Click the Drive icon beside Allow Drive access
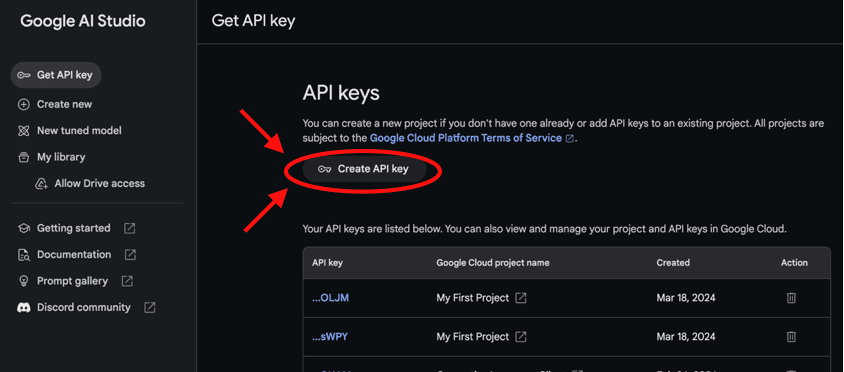 click(x=41, y=184)
